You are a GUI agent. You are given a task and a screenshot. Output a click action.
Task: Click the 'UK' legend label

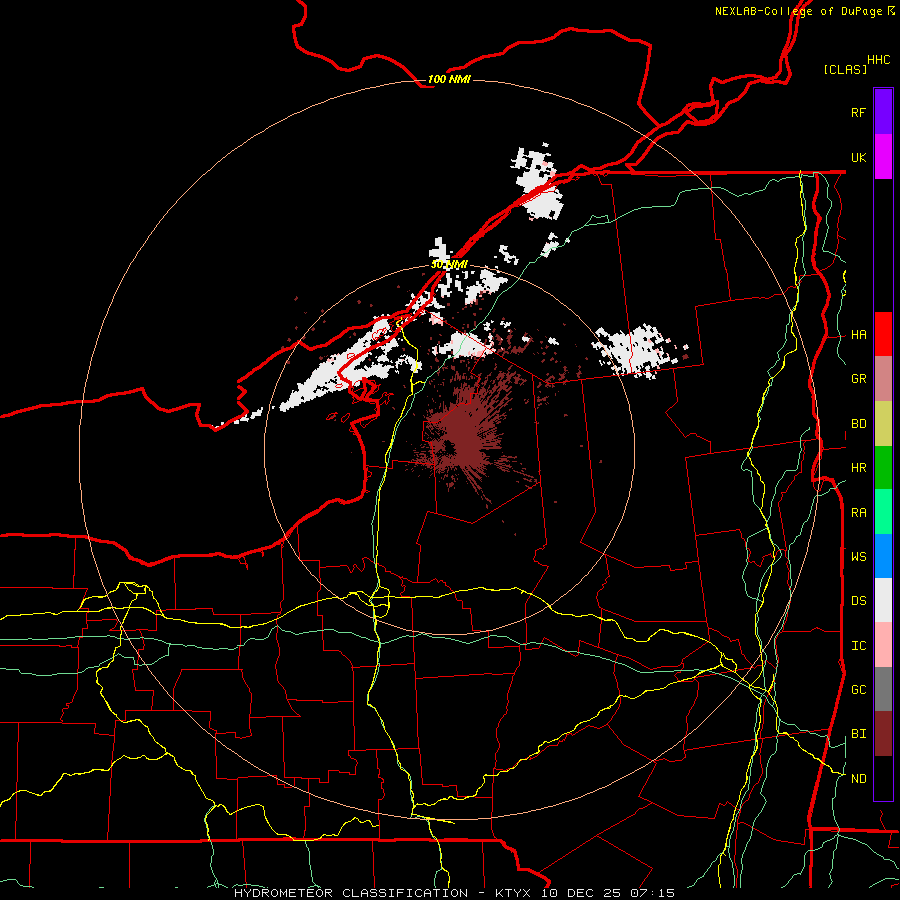[858, 157]
